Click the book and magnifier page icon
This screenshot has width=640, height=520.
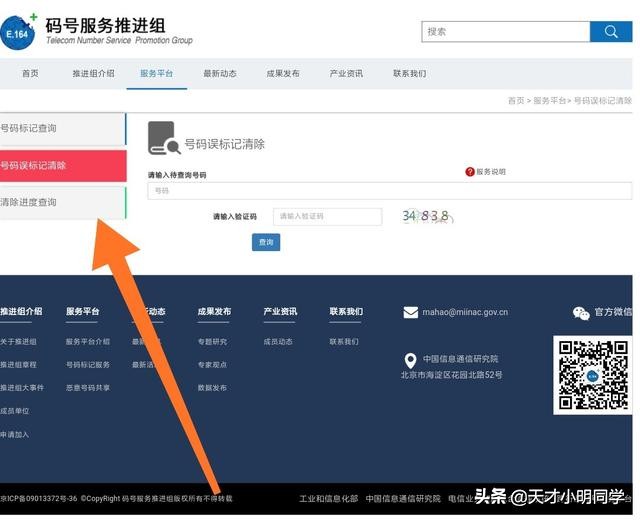[164, 138]
